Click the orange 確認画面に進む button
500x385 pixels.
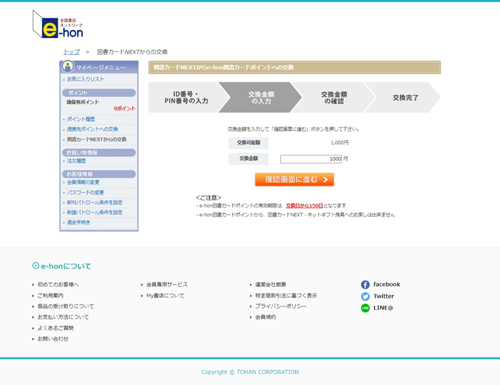coord(294,180)
